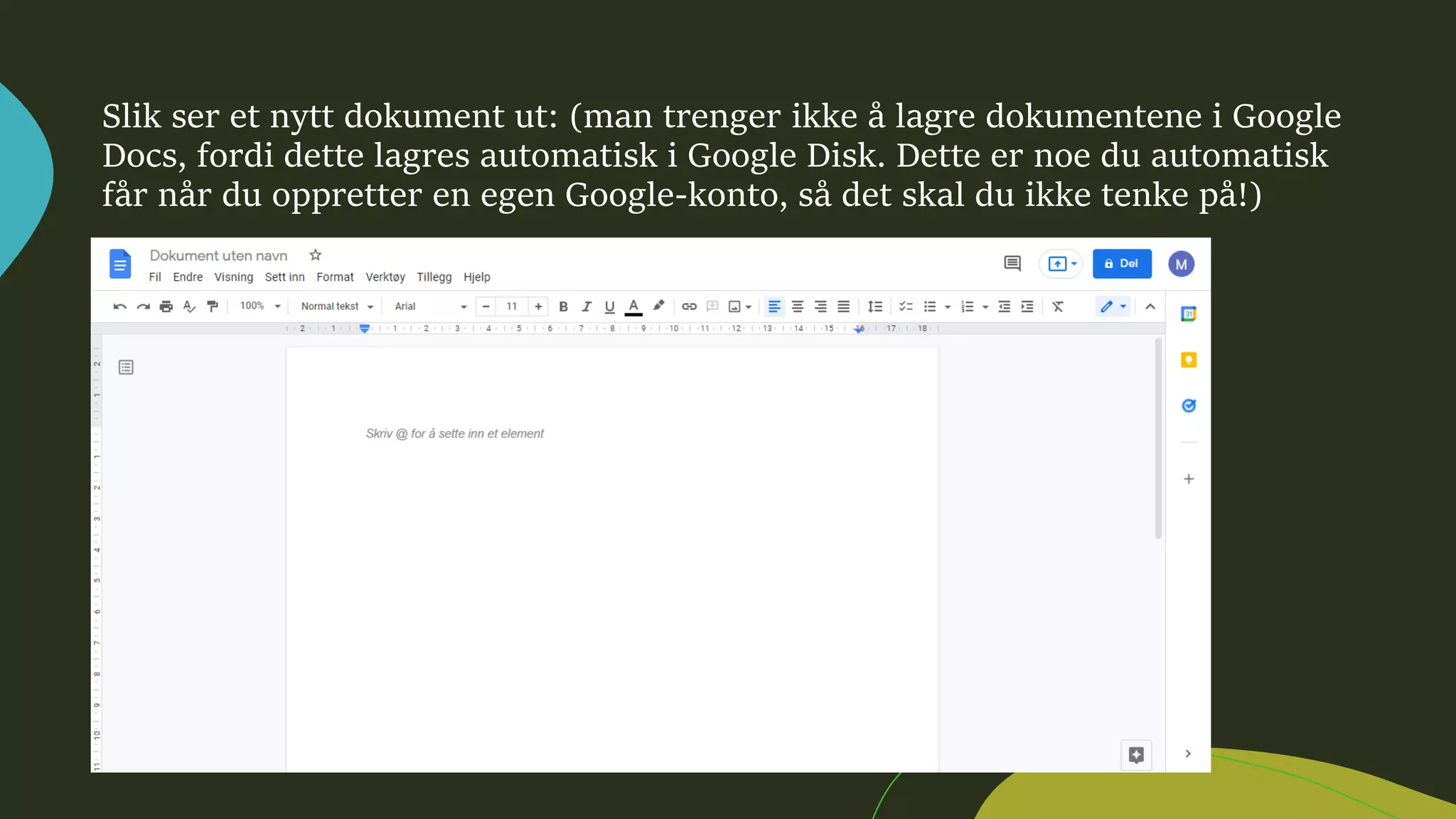
Task: Toggle underline formatting
Action: tap(609, 306)
